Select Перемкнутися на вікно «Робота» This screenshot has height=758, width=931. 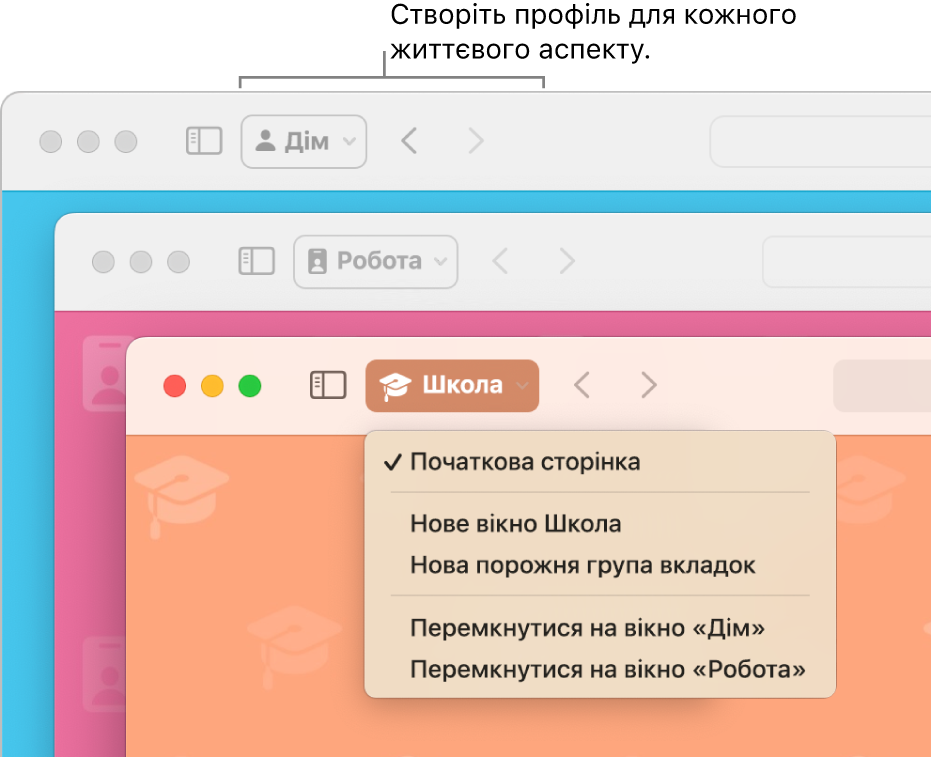coord(600,670)
